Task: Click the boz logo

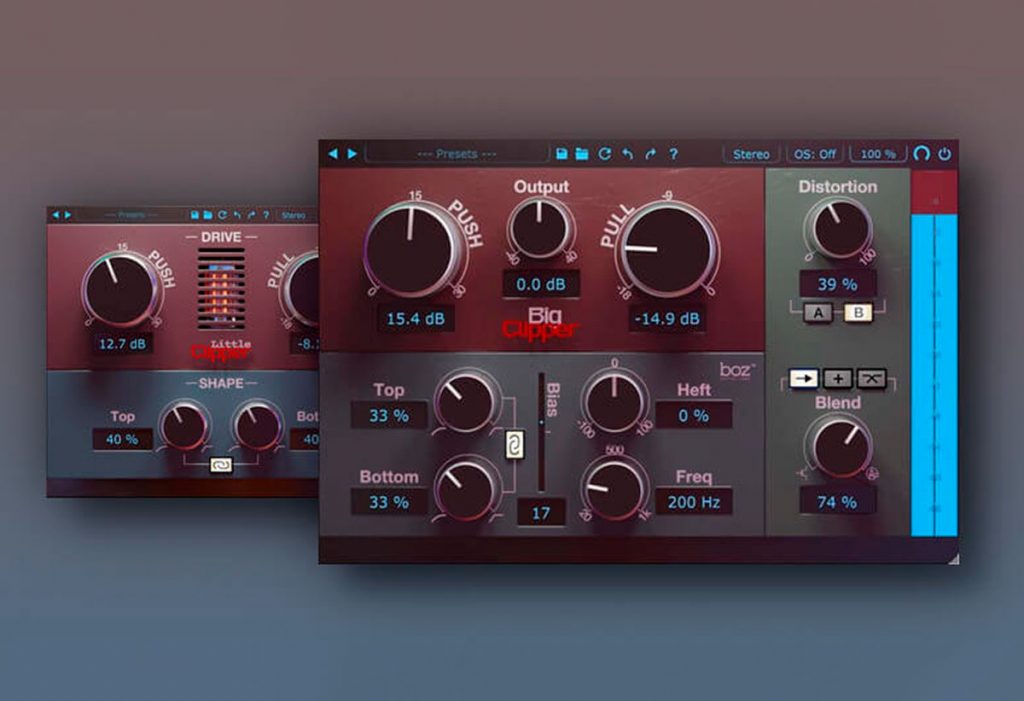Action: point(737,370)
